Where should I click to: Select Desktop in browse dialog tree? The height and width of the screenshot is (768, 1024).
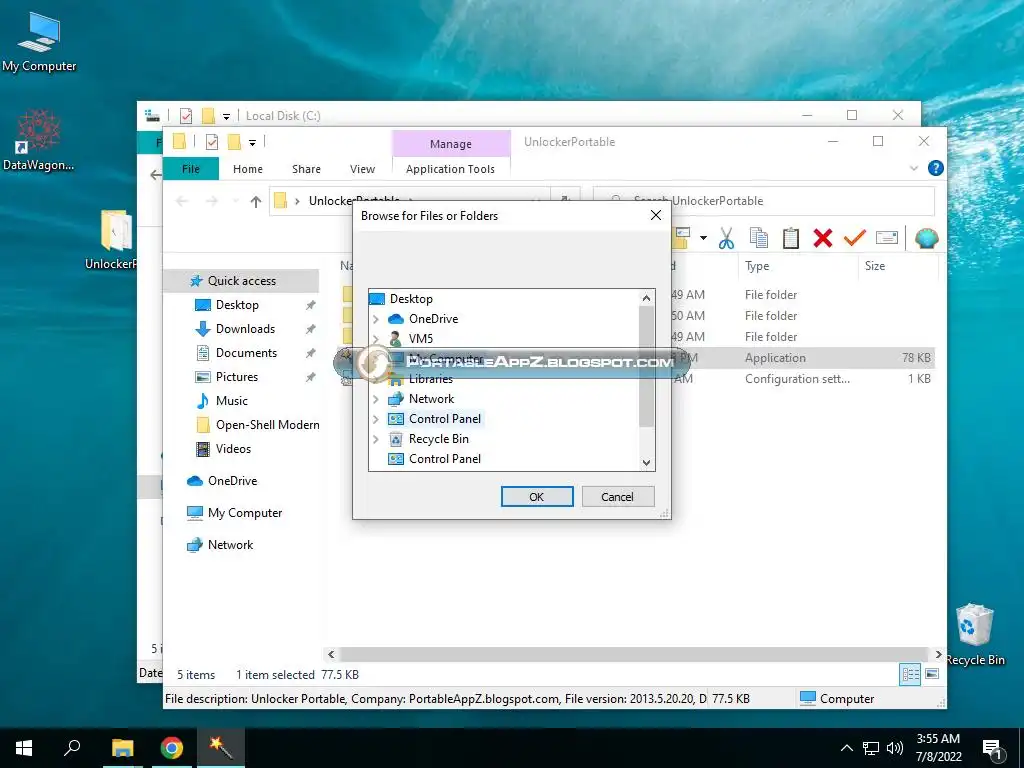point(411,298)
